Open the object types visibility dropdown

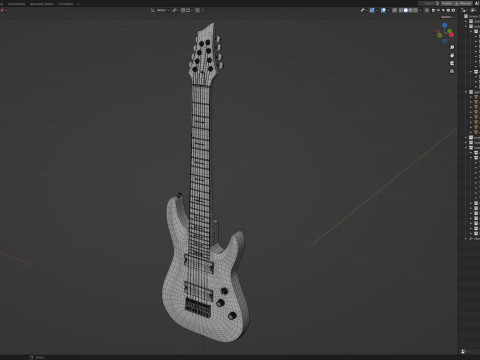coord(364,10)
